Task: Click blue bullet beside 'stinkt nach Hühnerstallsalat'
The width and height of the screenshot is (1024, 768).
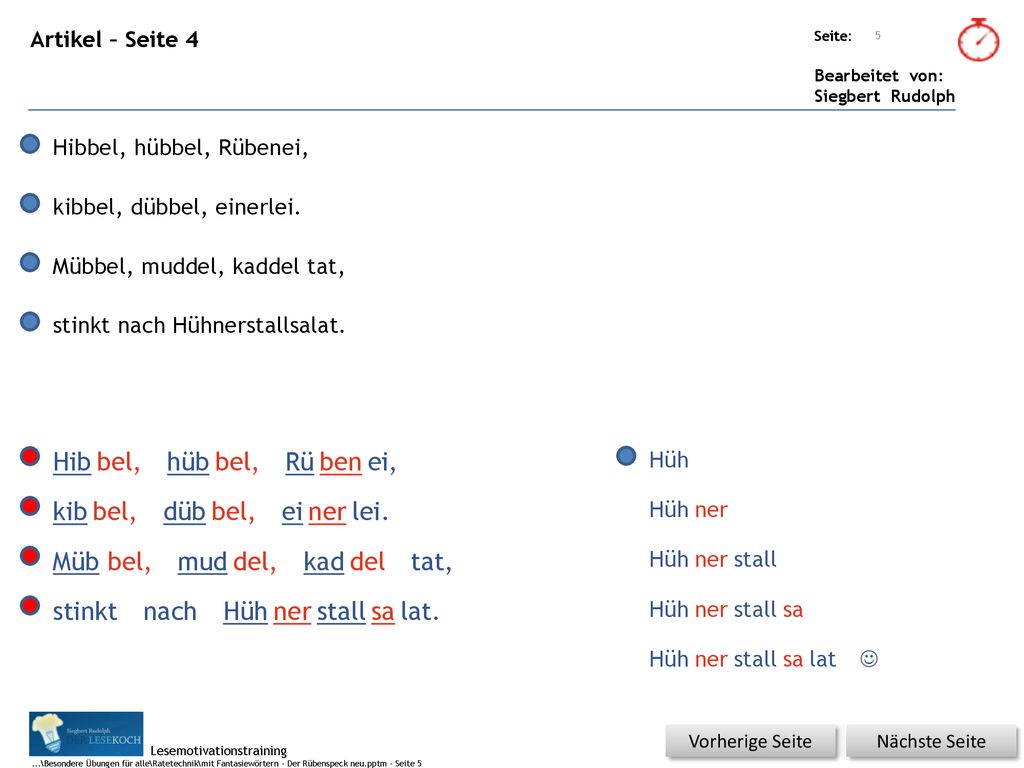Action: pyautogui.click(x=30, y=321)
